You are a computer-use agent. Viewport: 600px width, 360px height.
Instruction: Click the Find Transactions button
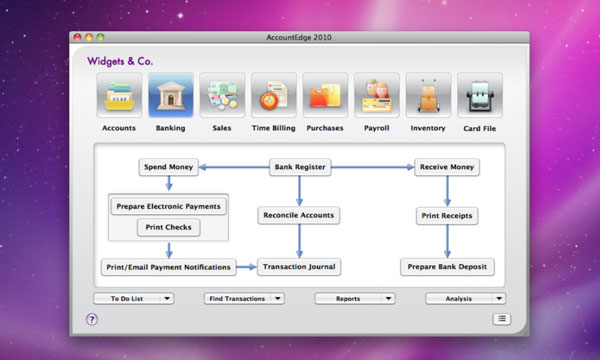[x=237, y=298]
